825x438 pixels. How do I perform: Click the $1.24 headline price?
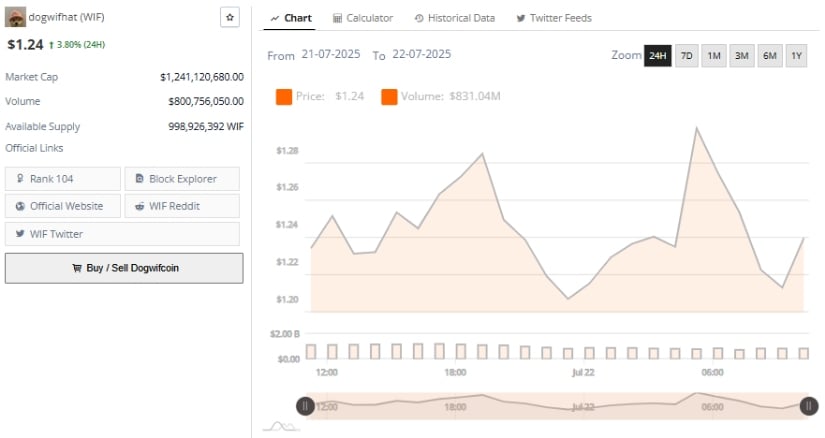point(25,45)
